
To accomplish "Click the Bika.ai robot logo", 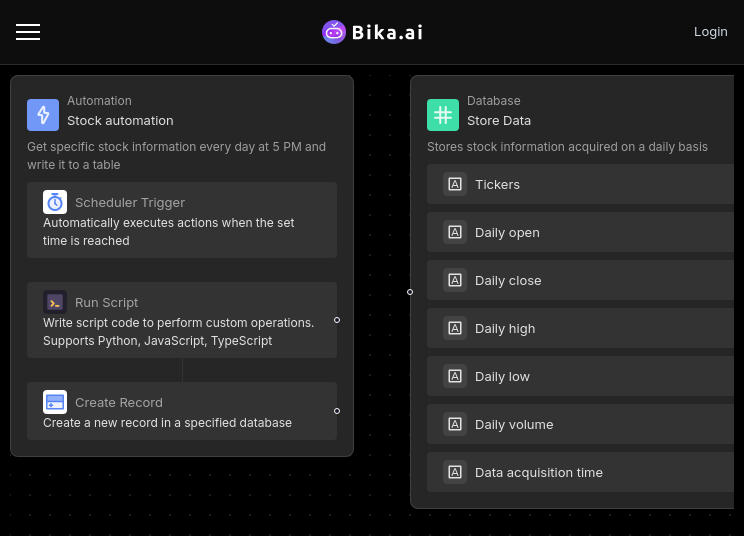I will tap(334, 32).
